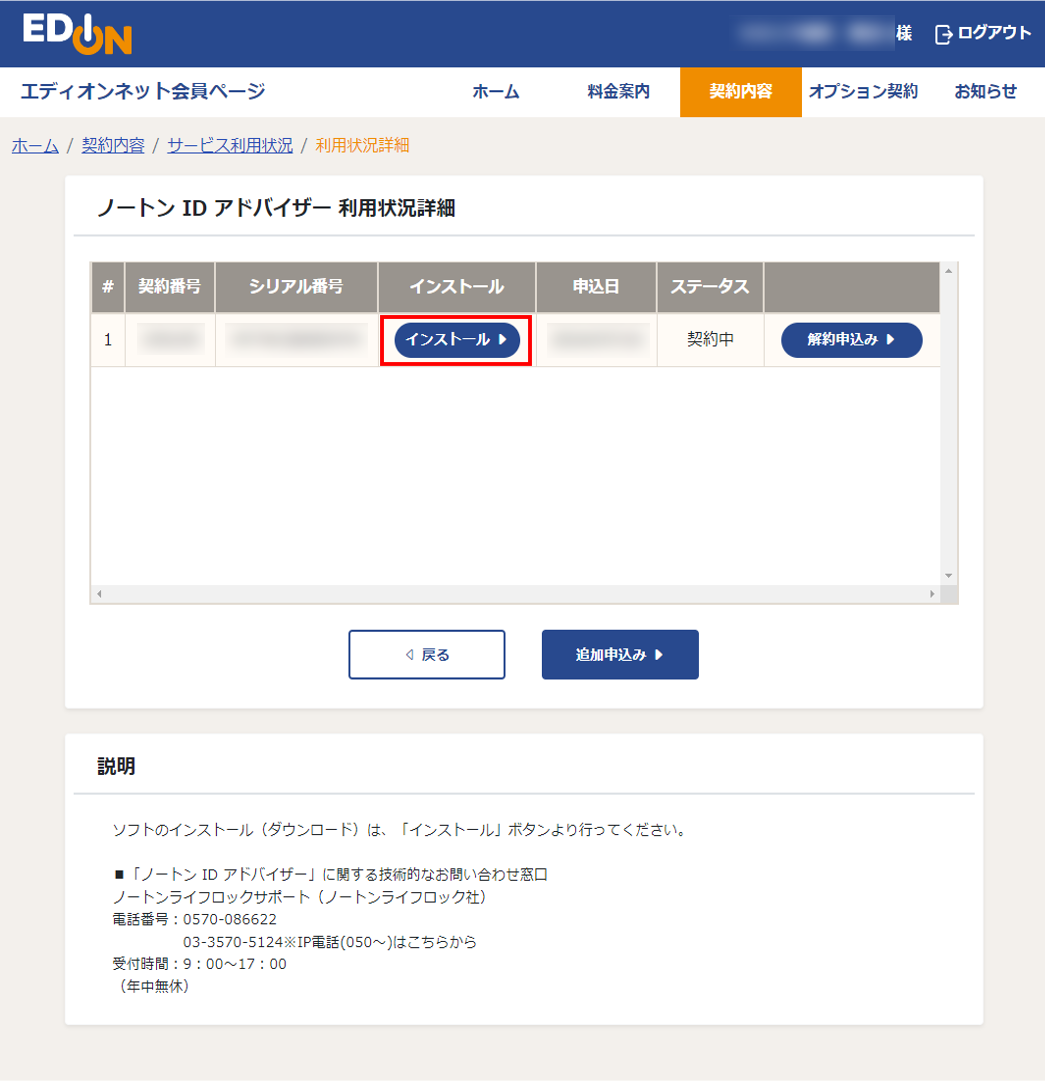Image resolution: width=1045 pixels, height=1081 pixels.
Task: Click the ノートンライフロックサポート text line
Action: click(300, 898)
